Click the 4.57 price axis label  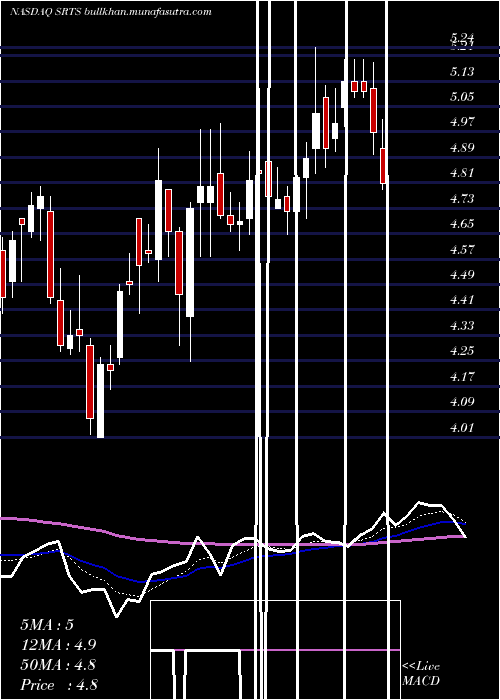pyautogui.click(x=462, y=249)
